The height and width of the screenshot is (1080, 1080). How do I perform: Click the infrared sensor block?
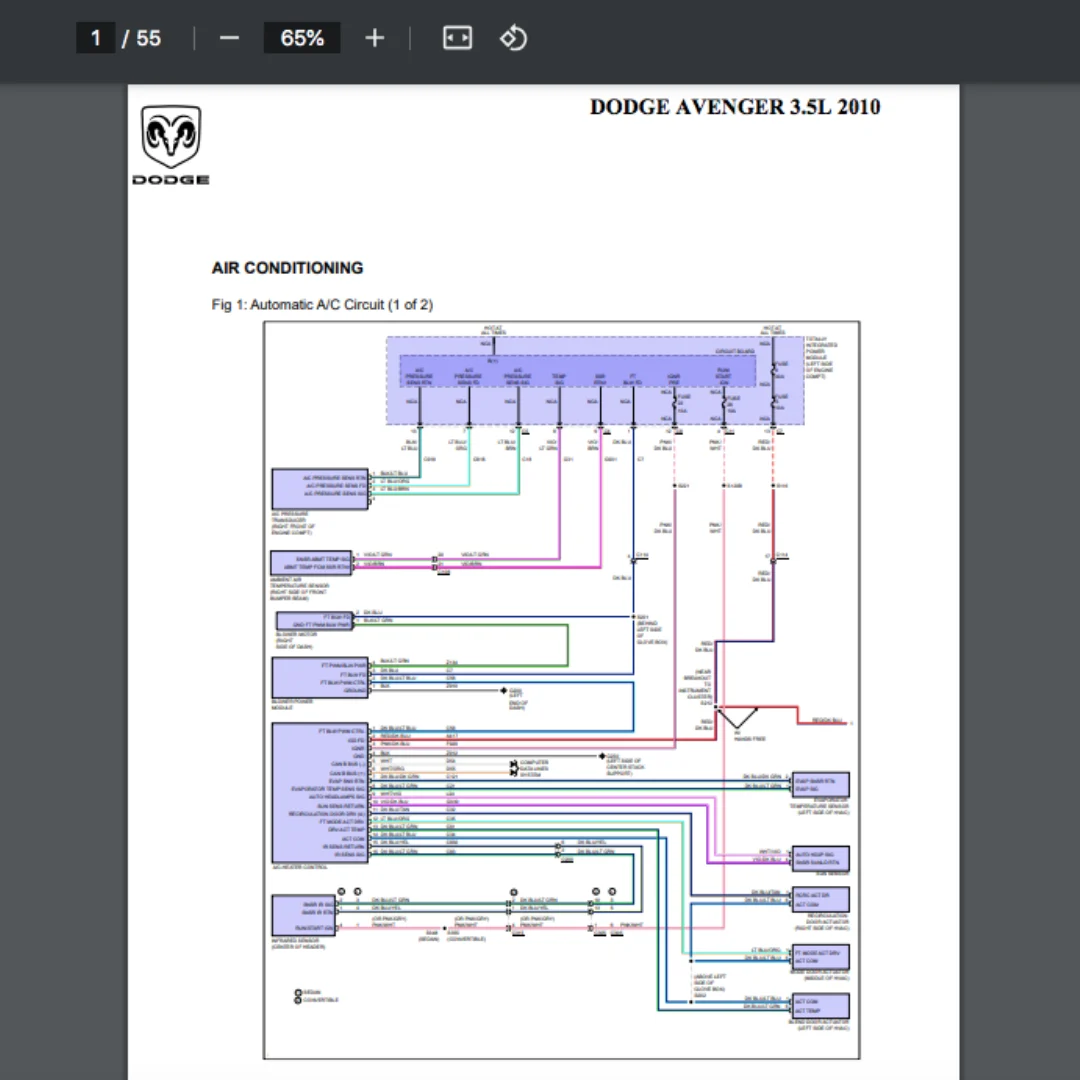coord(304,915)
